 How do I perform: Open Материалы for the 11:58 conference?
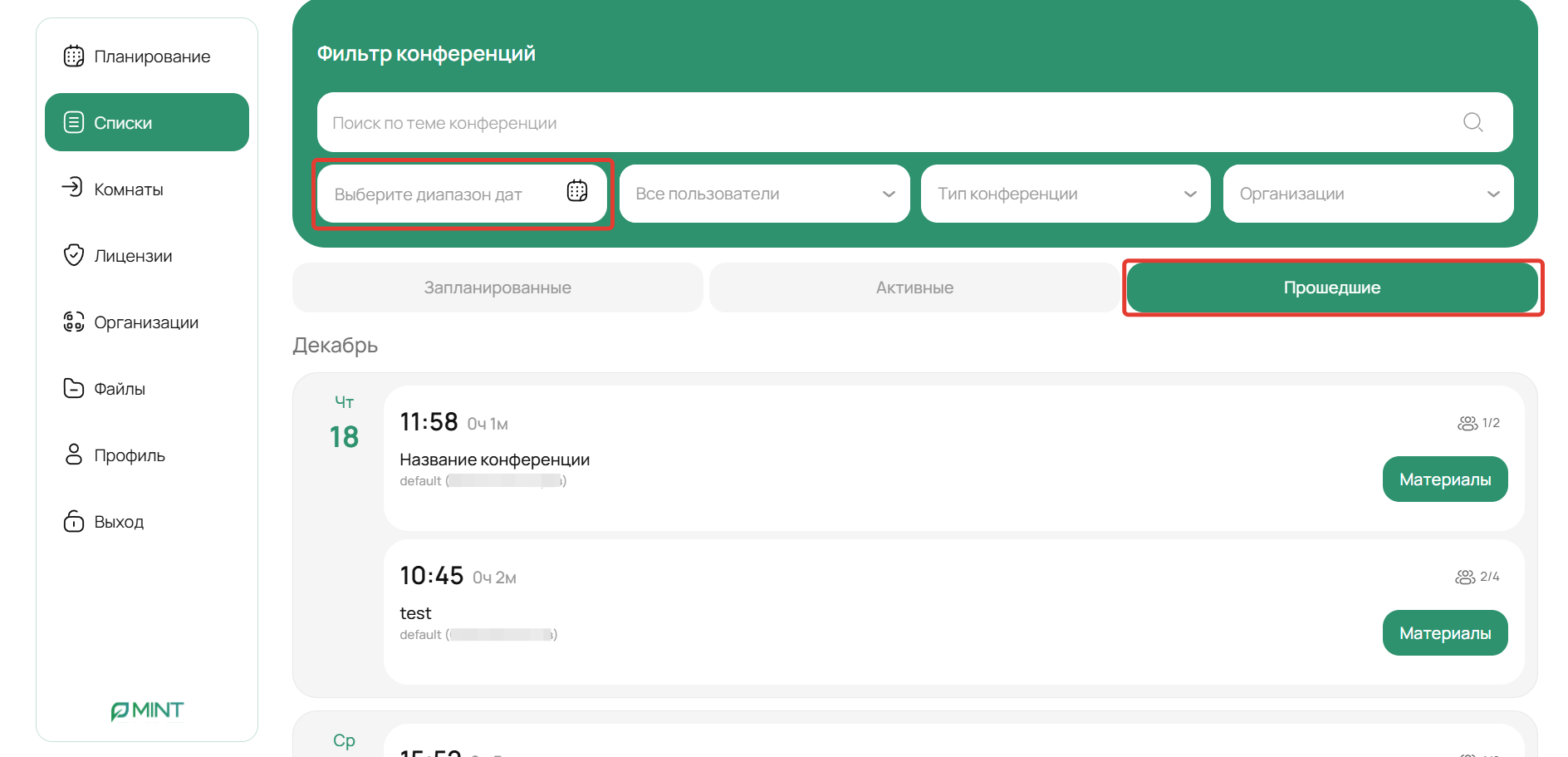coord(1444,479)
